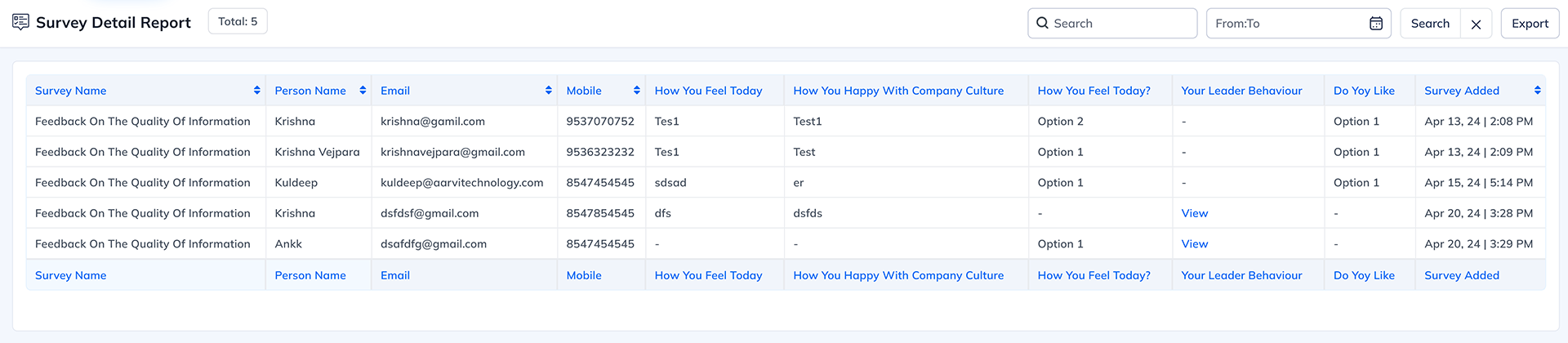Open the View link in Ankk's row
The image size is (1568, 343).
1194,244
